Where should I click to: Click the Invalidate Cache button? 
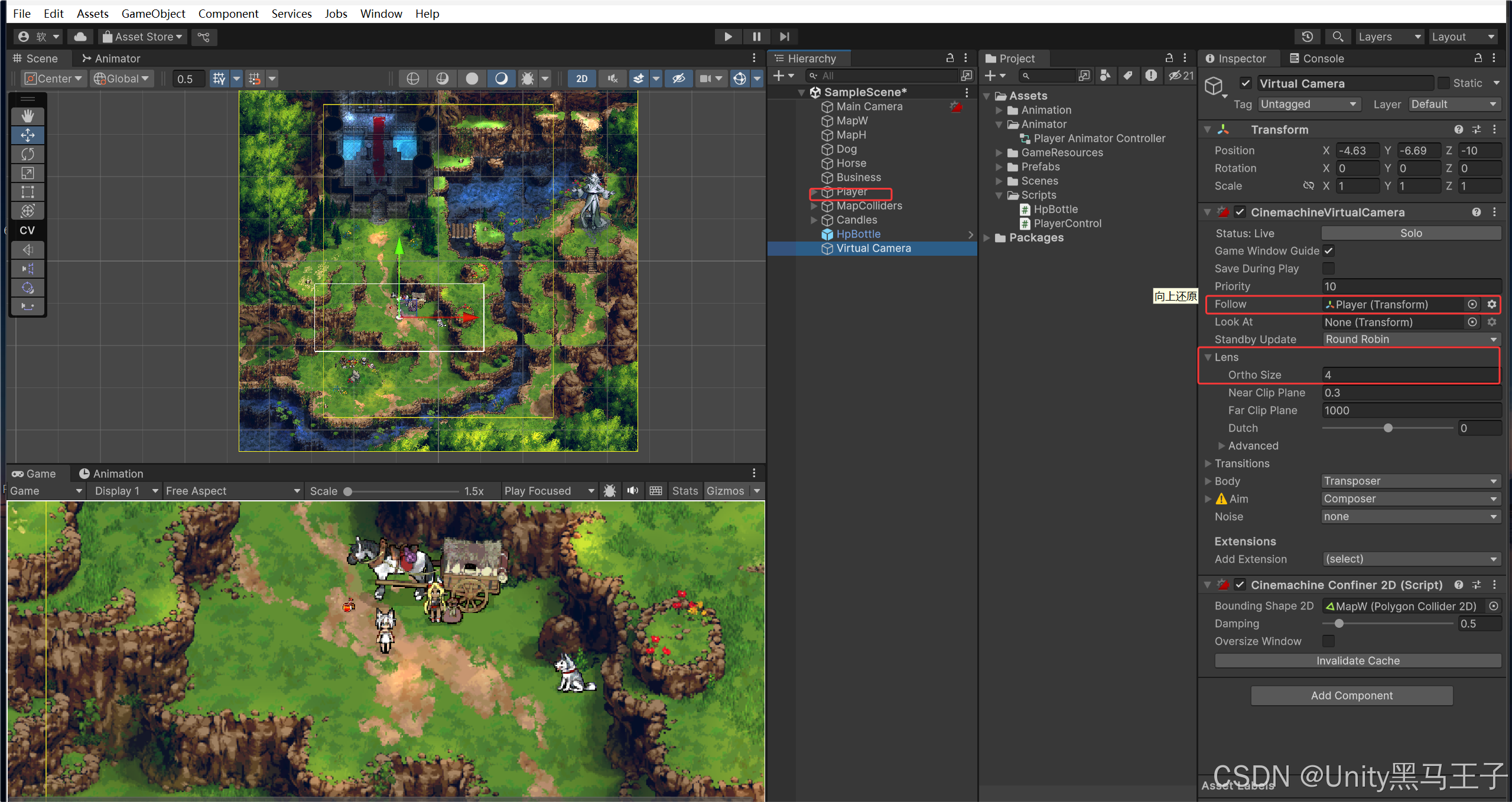tap(1357, 661)
